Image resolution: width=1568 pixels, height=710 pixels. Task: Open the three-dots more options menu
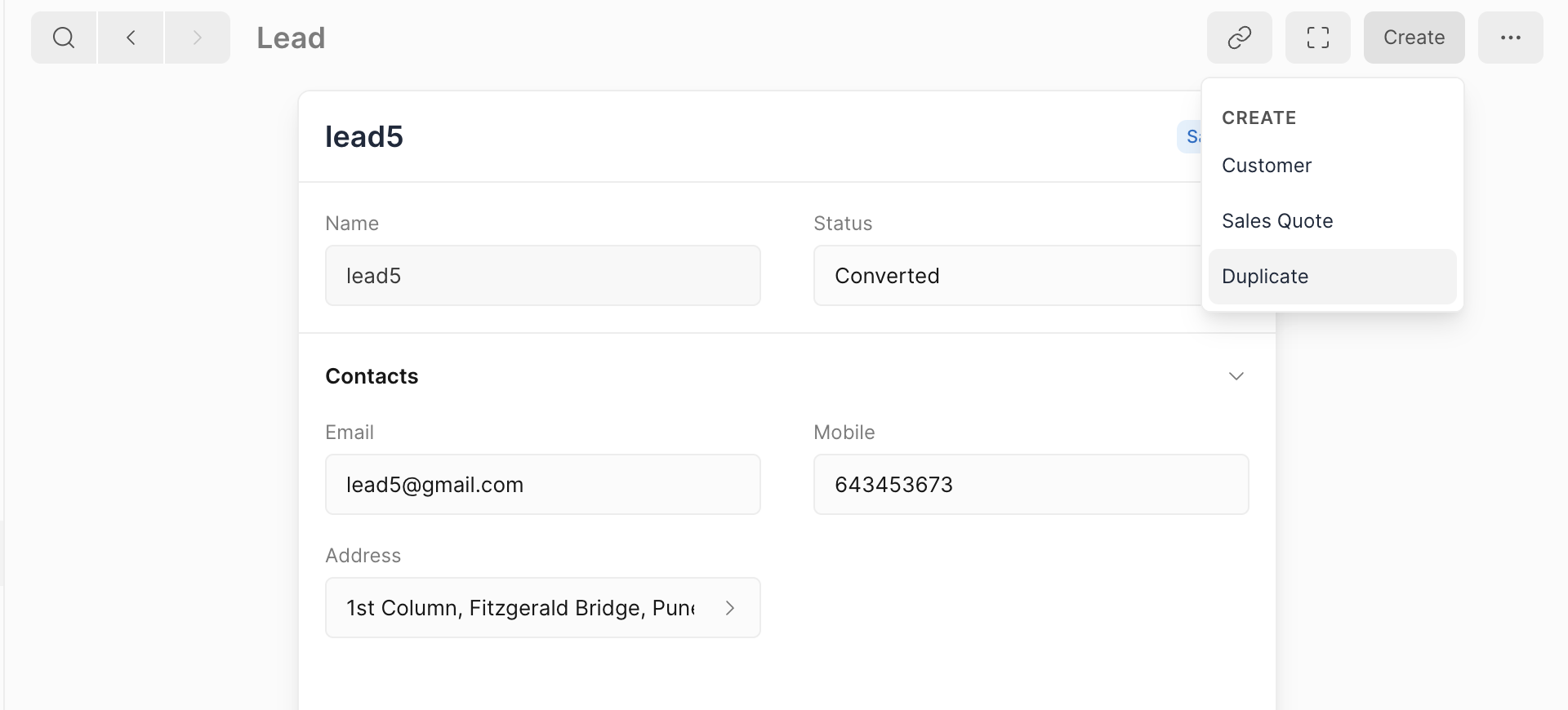coord(1510,38)
